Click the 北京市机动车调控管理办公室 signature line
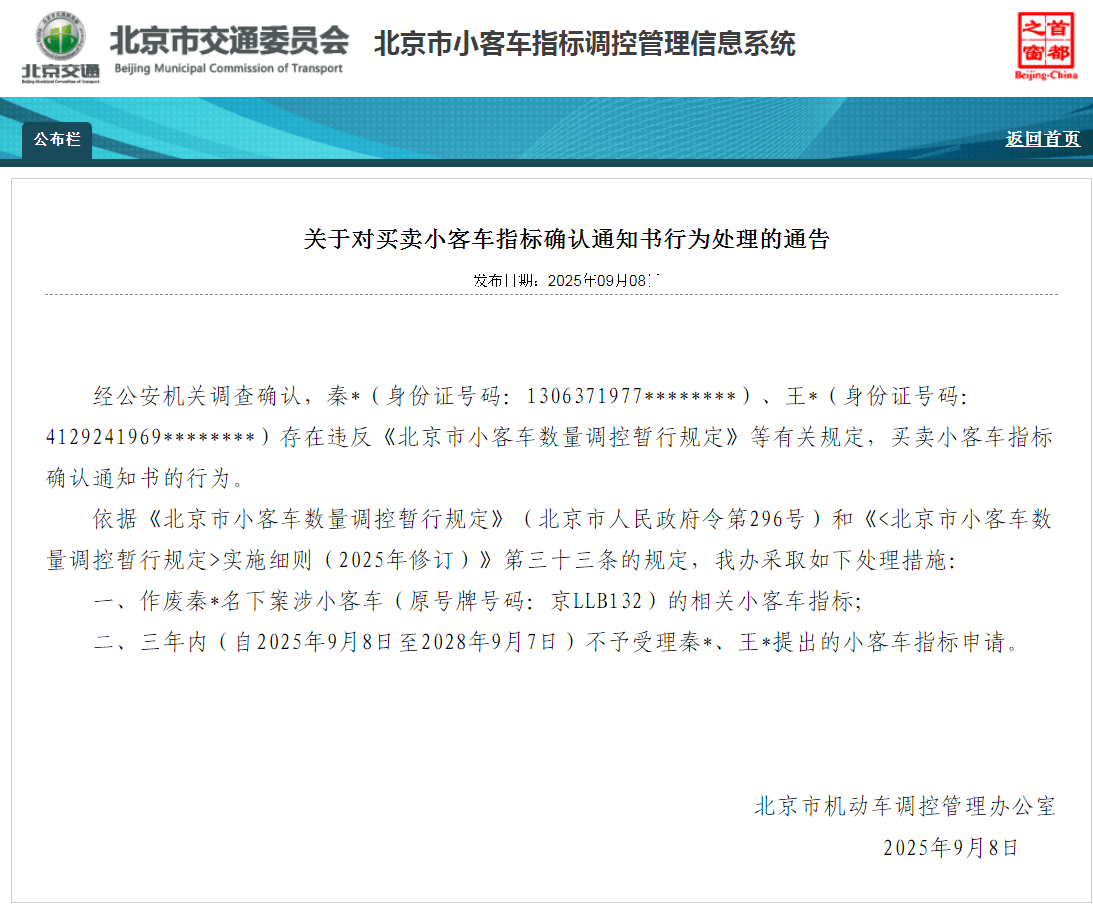Image resolution: width=1093 pixels, height=906 pixels. point(904,806)
